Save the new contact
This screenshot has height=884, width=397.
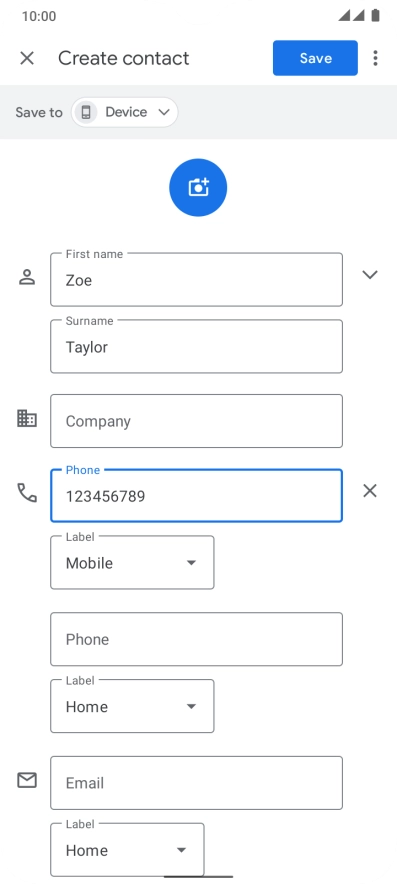click(x=315, y=58)
